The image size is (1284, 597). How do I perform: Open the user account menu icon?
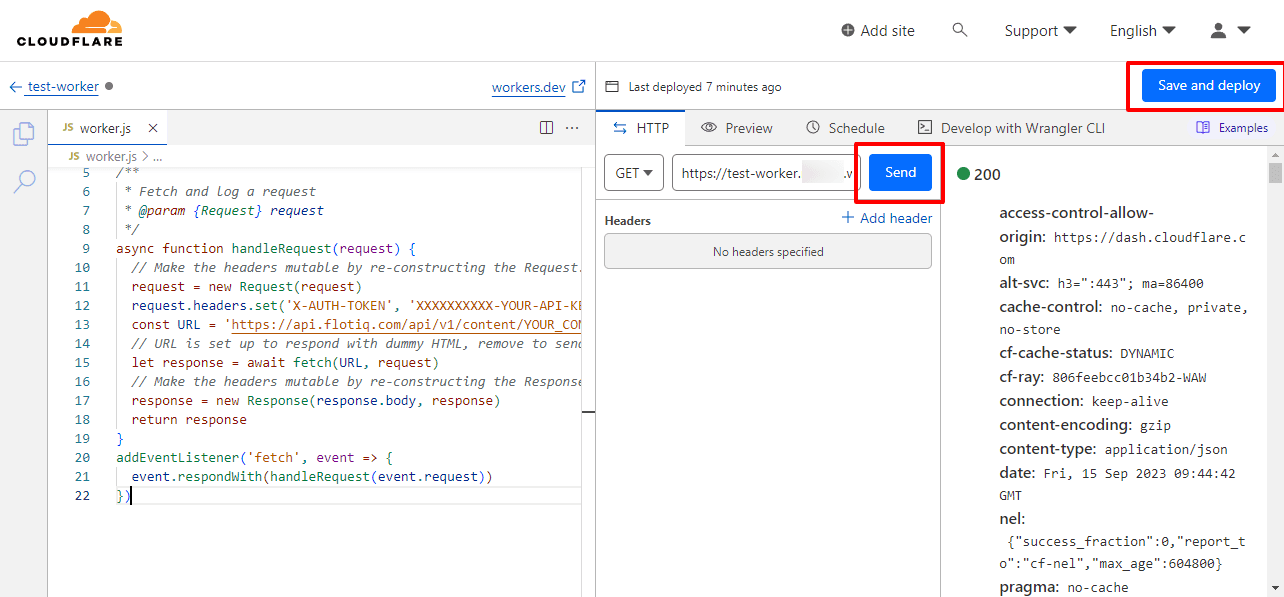coord(1218,31)
